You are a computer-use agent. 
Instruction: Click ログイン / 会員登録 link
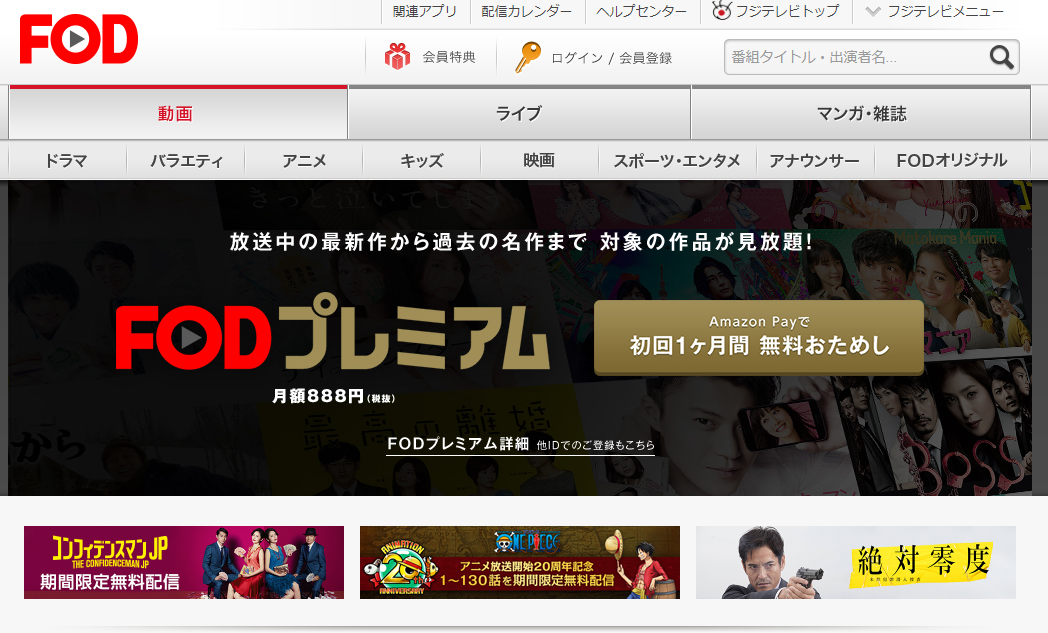[612, 58]
